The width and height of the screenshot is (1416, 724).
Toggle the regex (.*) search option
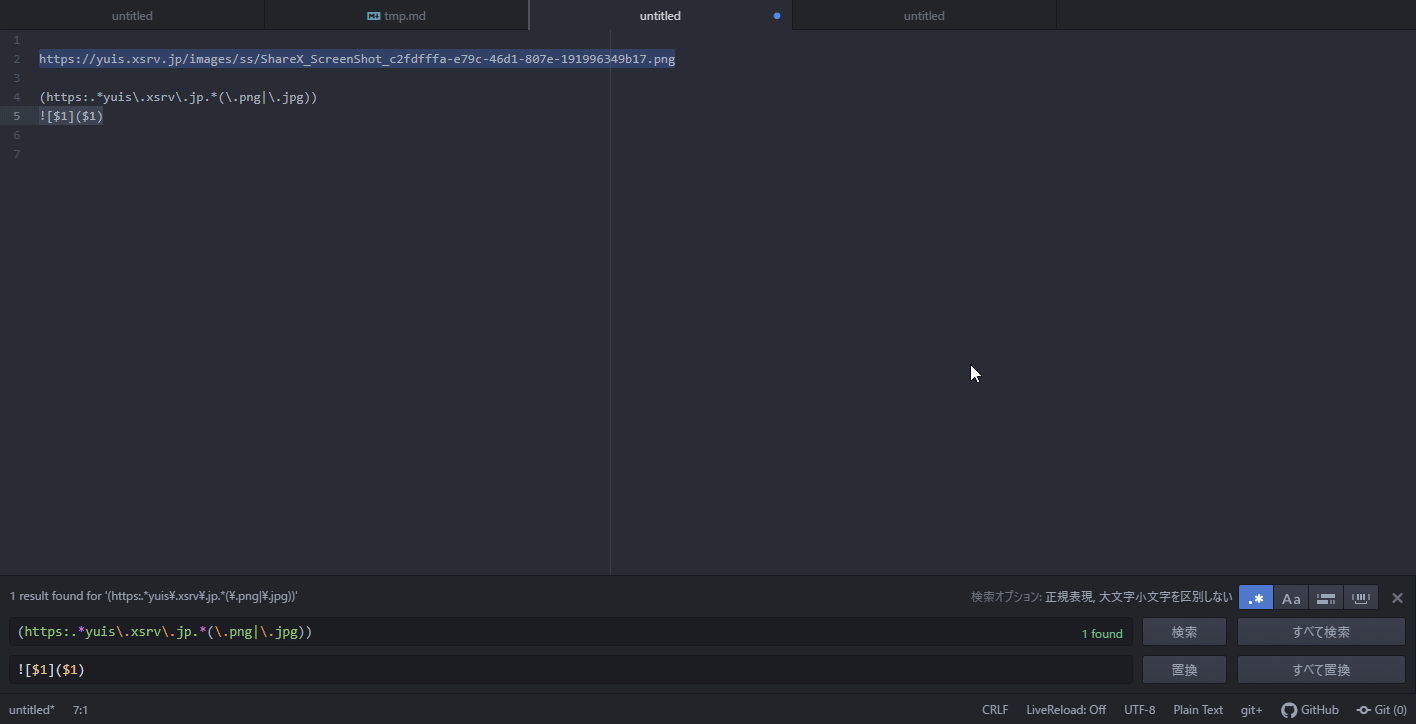coord(1256,598)
